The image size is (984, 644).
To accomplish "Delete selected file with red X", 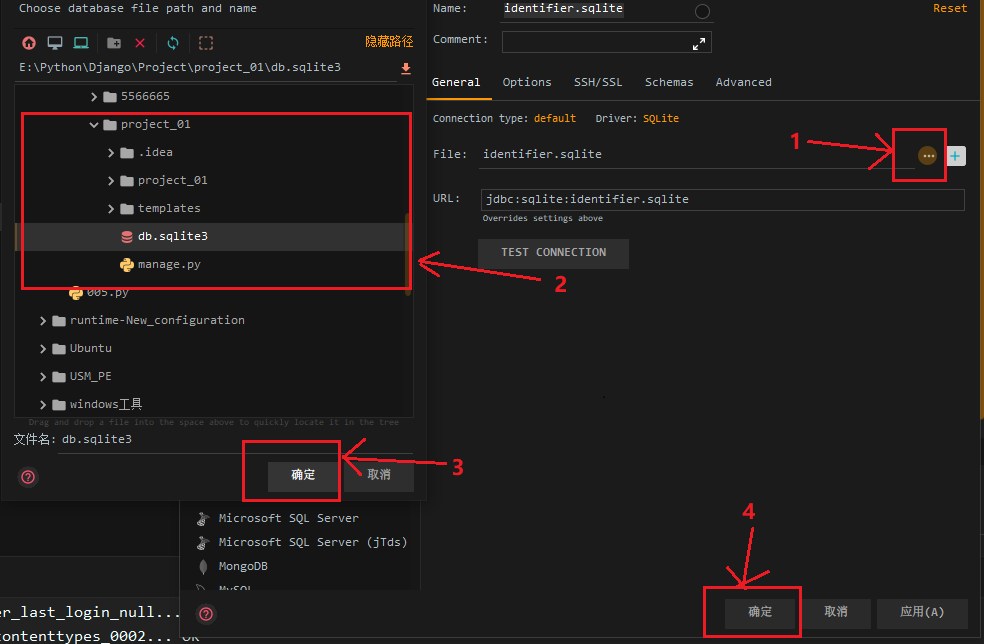I will point(140,43).
